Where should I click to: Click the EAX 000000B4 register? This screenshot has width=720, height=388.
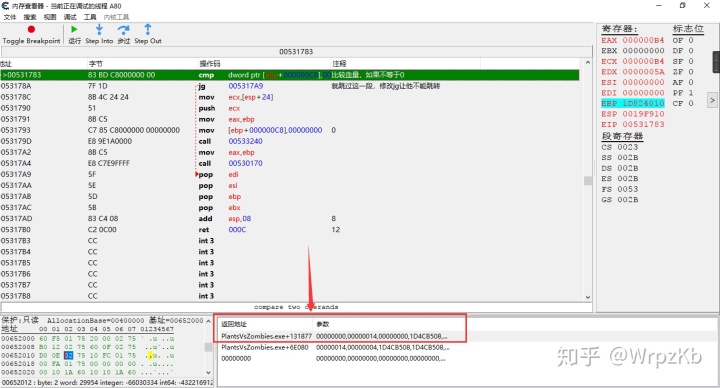click(x=633, y=40)
